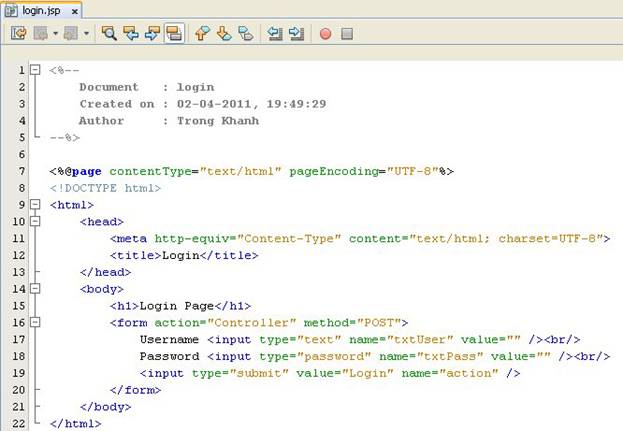623x431 pixels.
Task: Click Shift Line Right icon
Action: point(296,33)
